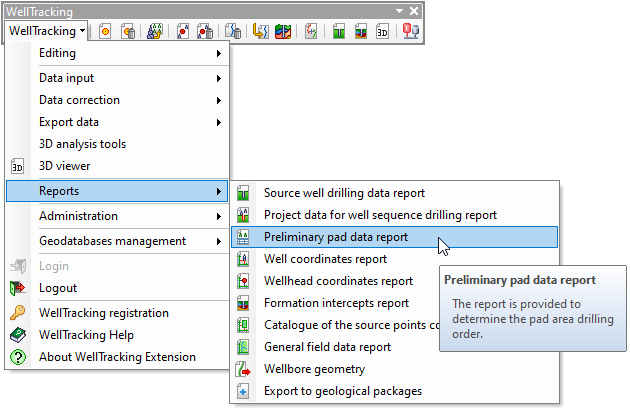Viewport: 630px width, 408px height.
Task: Open Administration menu entry
Action: (117, 216)
